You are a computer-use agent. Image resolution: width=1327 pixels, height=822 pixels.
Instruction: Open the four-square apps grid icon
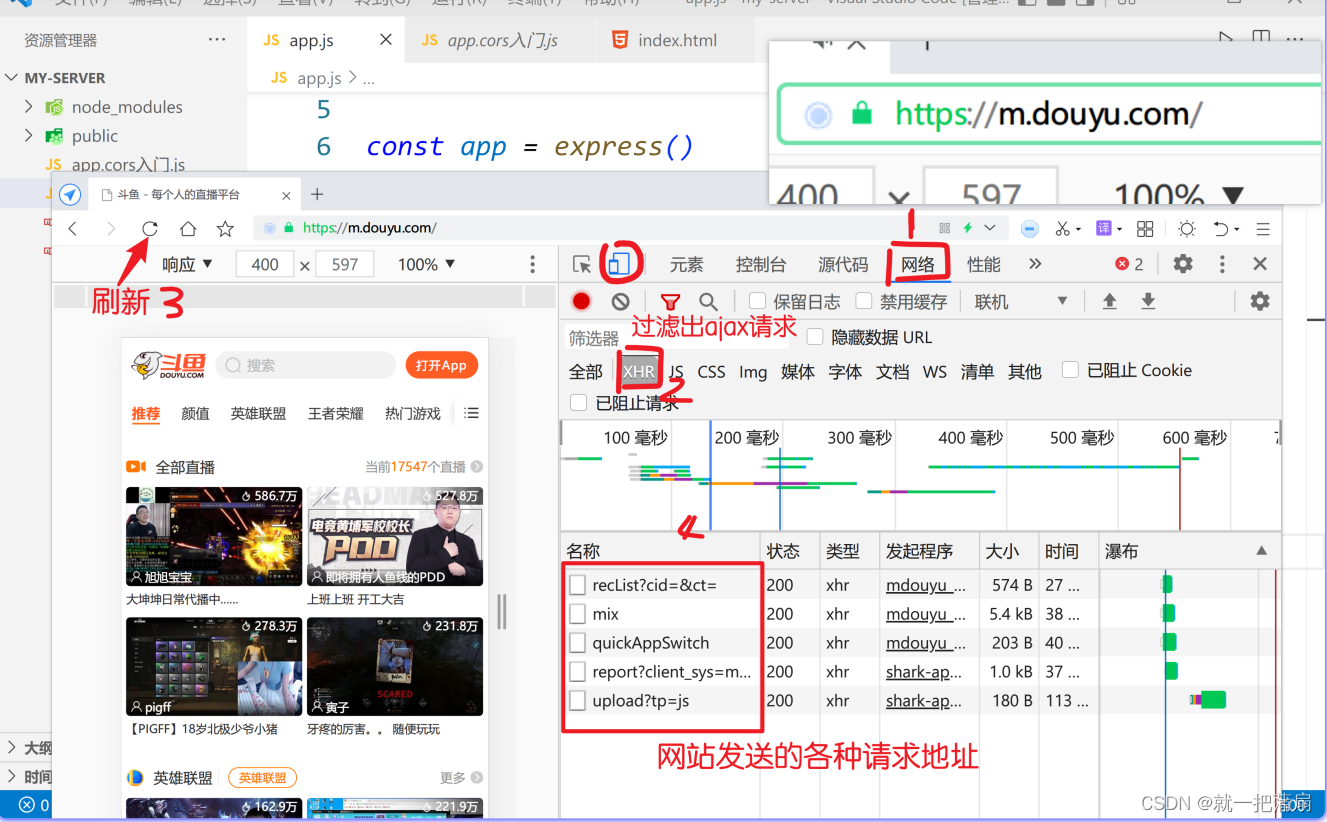pos(1145,229)
